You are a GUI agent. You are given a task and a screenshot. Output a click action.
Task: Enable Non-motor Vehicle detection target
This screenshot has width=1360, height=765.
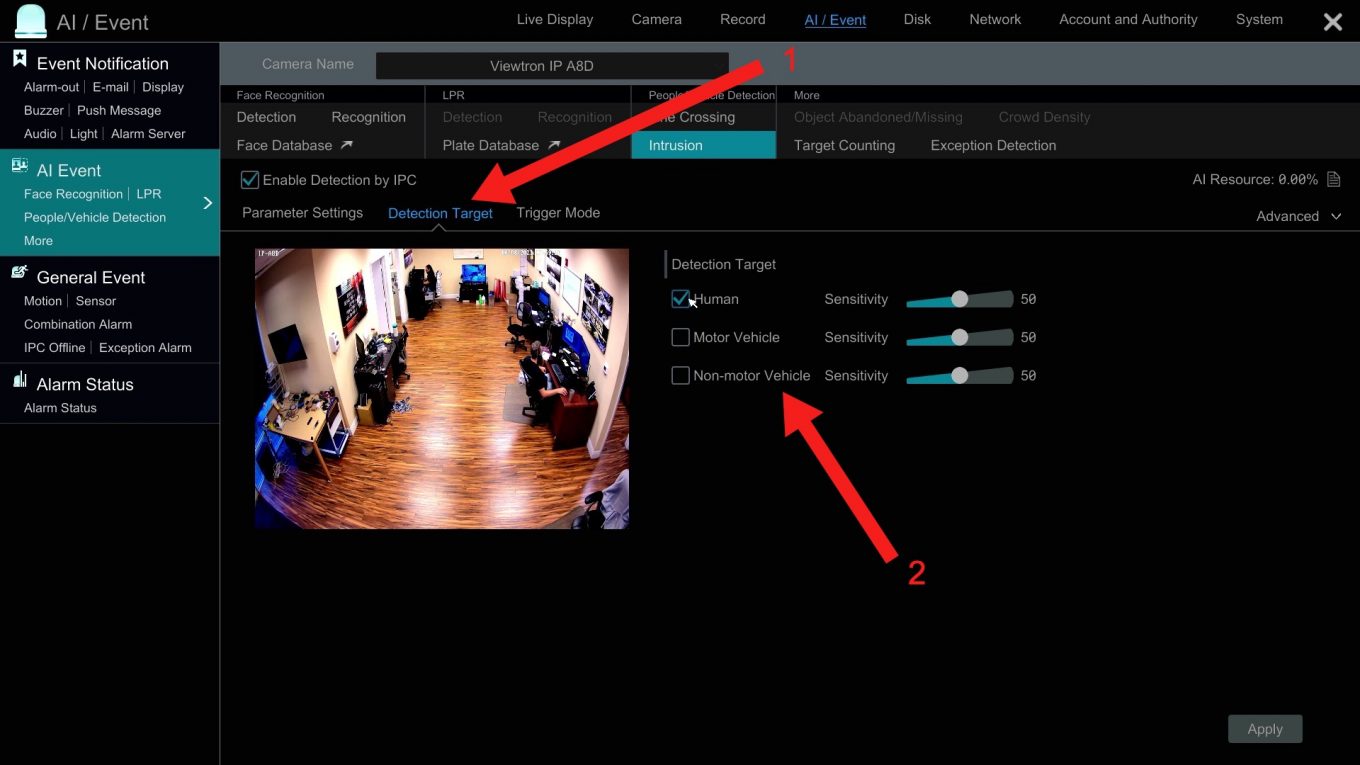[x=681, y=375]
